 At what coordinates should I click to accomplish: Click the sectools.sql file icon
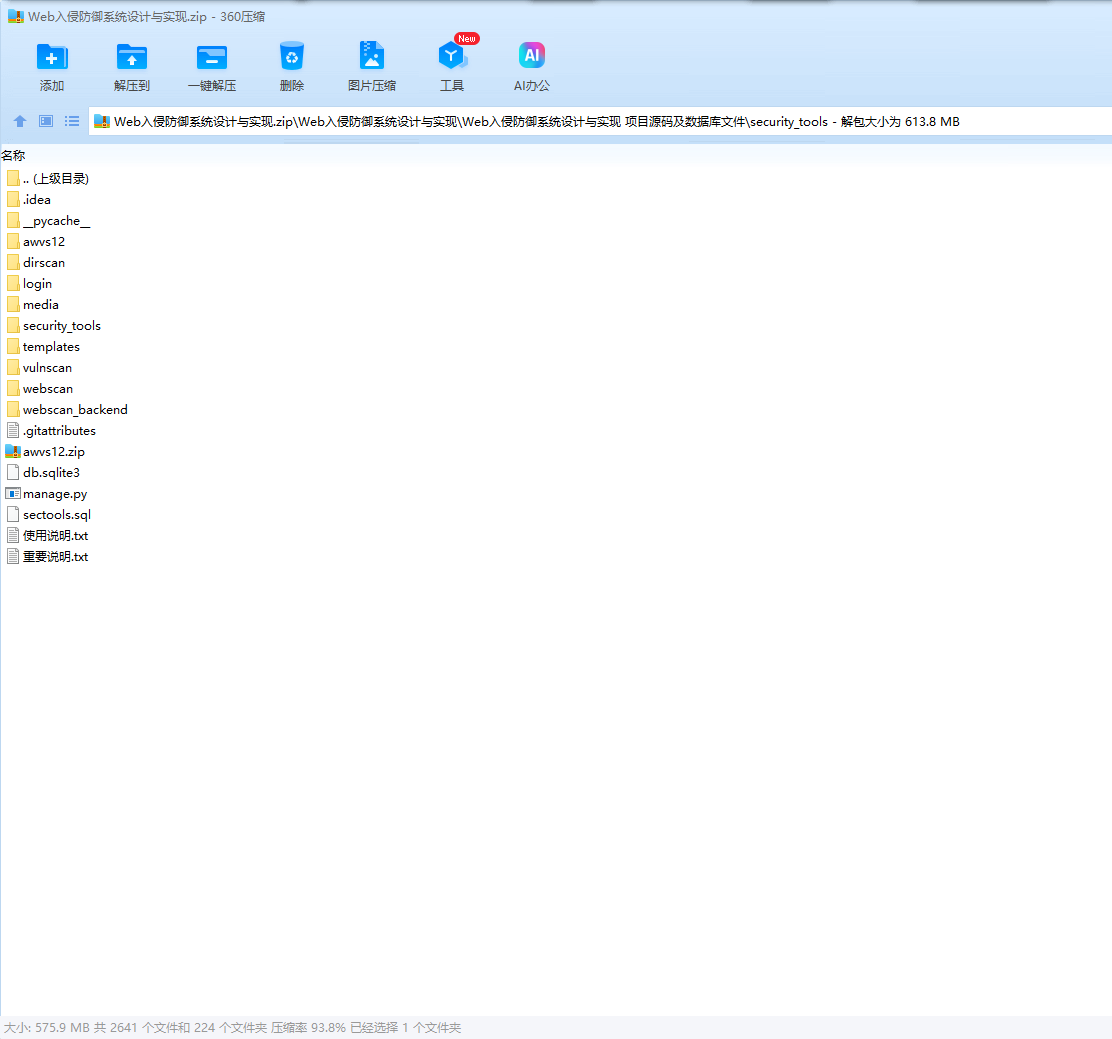click(13, 514)
